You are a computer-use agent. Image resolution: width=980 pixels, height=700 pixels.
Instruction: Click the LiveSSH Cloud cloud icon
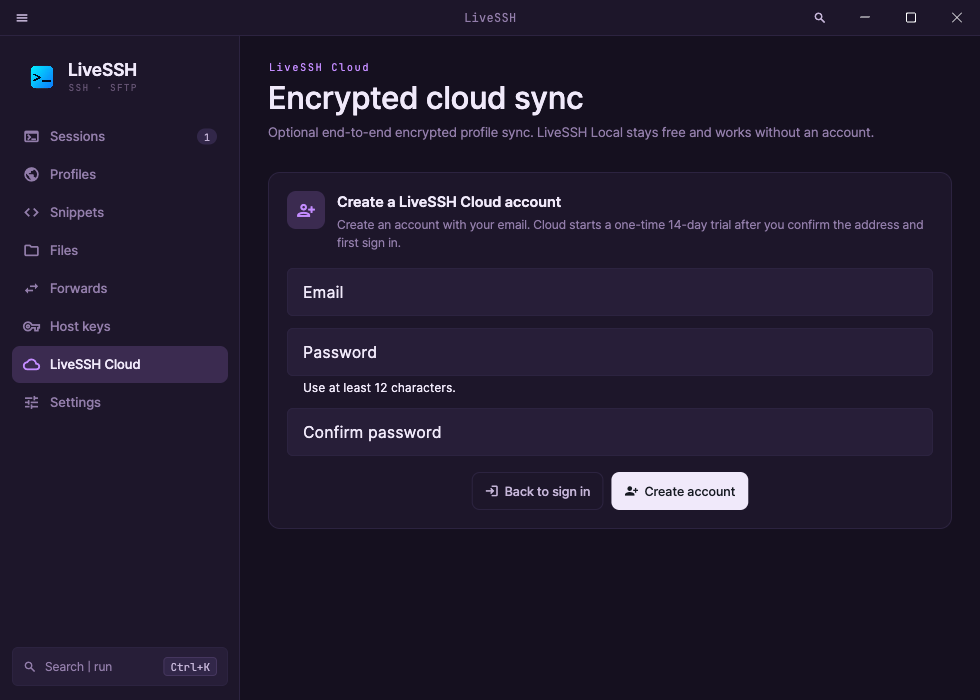tap(31, 364)
